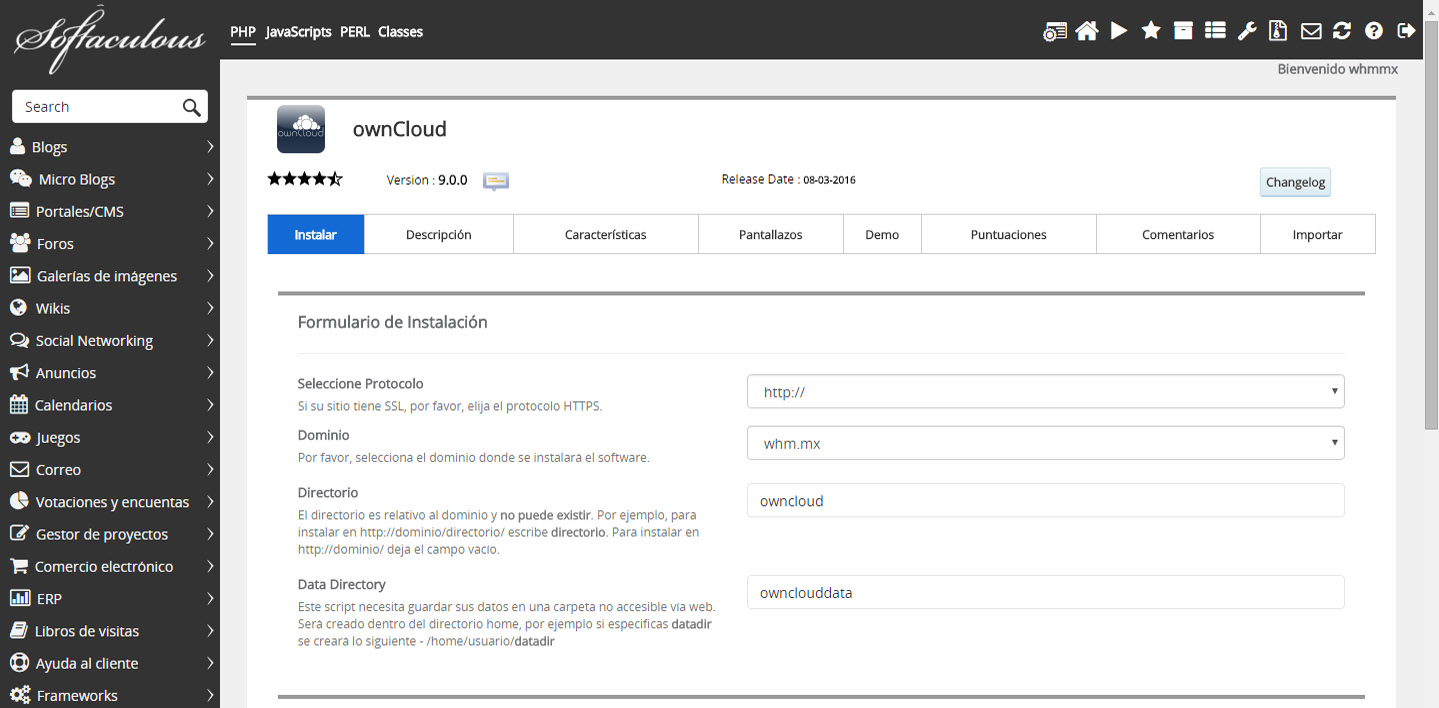Expand the Blogs category in sidebar

click(x=110, y=147)
